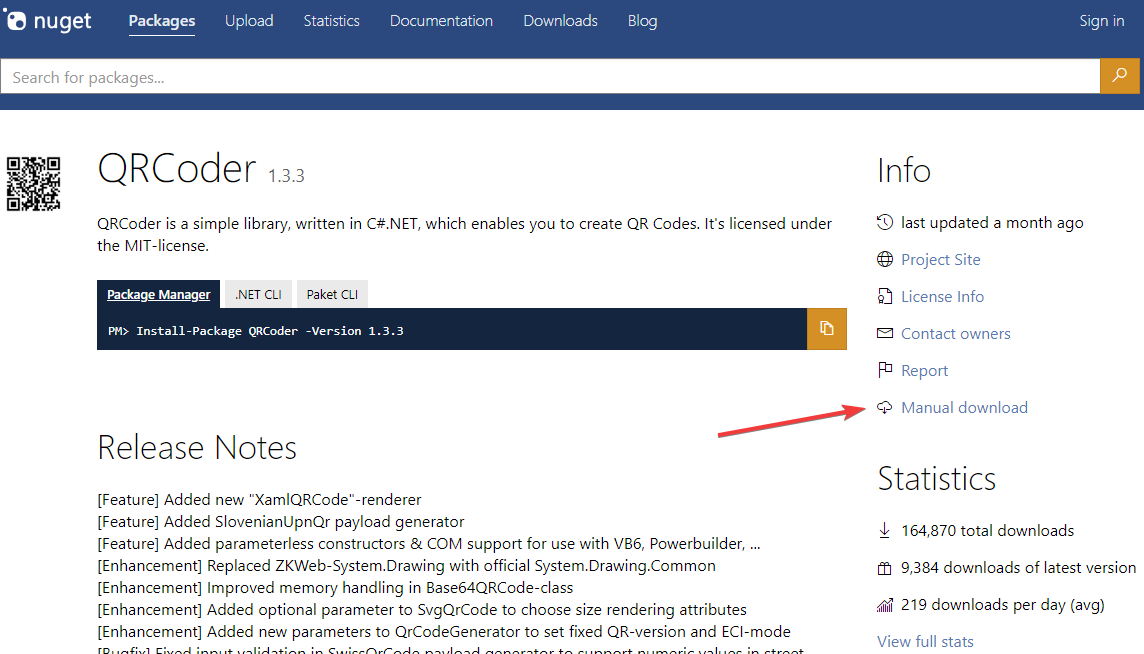Click the NuGet logo in header

click(x=48, y=21)
